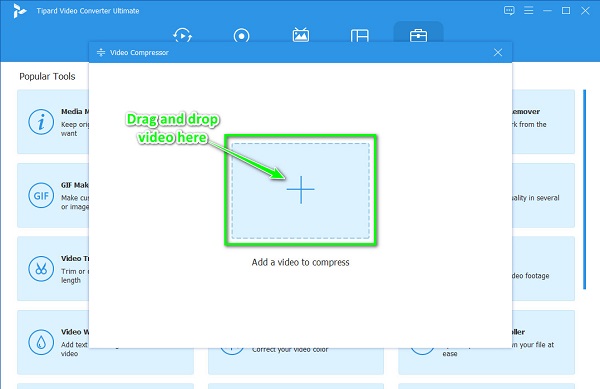
Task: Click the plus sign to add video
Action: [x=300, y=189]
